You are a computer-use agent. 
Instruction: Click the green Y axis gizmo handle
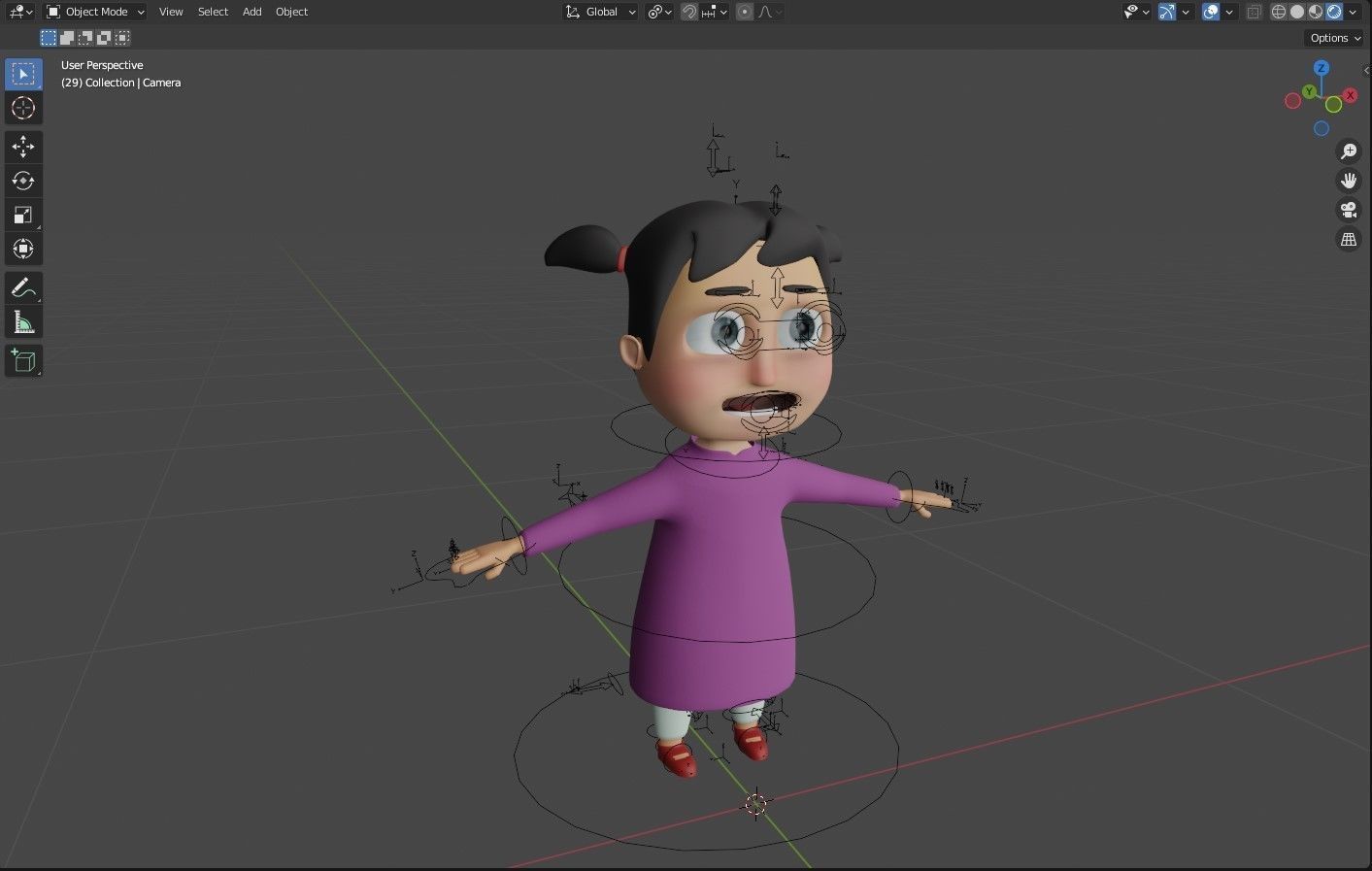(1310, 91)
